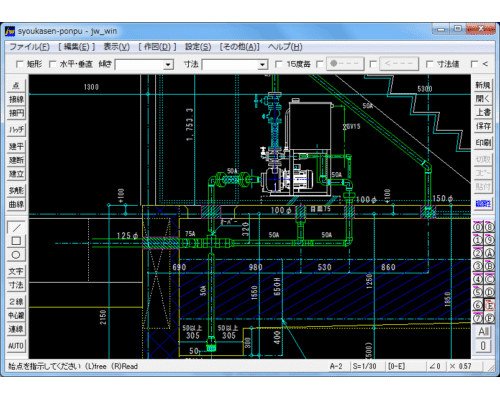This screenshot has width=500, height=400.
Task: Select the diagonal line drawing tool
Action: (16, 228)
